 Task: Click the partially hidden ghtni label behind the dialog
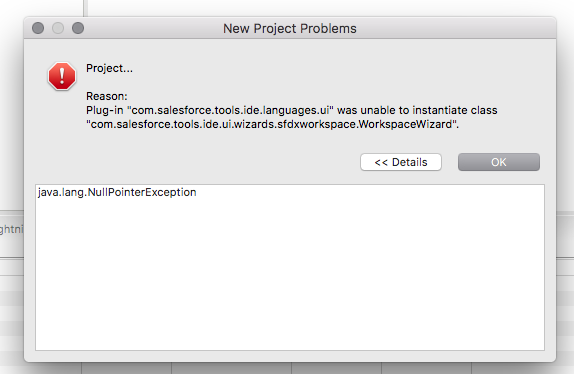pyautogui.click(x=11, y=229)
